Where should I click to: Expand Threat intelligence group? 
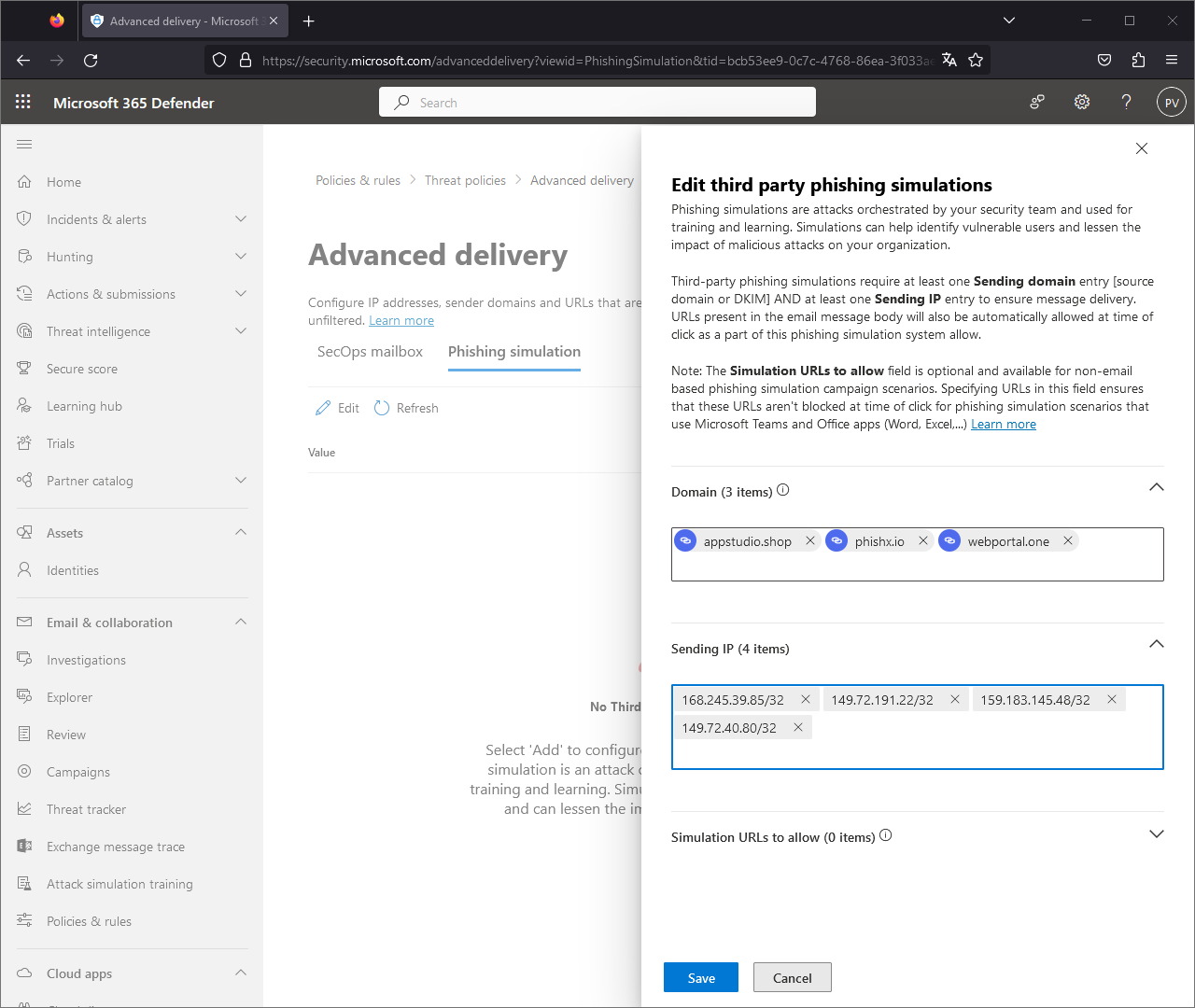pyautogui.click(x=241, y=330)
